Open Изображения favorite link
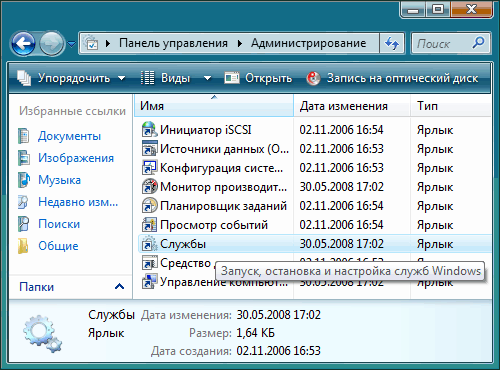This screenshot has height=370, width=500. click(x=76, y=158)
